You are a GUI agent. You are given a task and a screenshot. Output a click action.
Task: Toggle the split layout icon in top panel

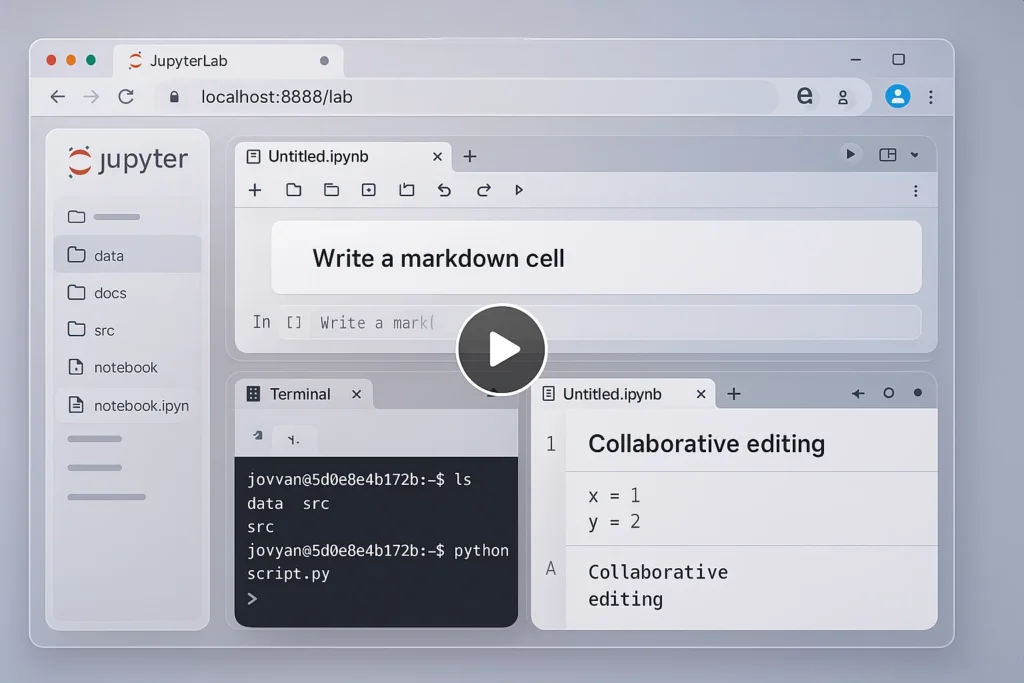coord(887,155)
